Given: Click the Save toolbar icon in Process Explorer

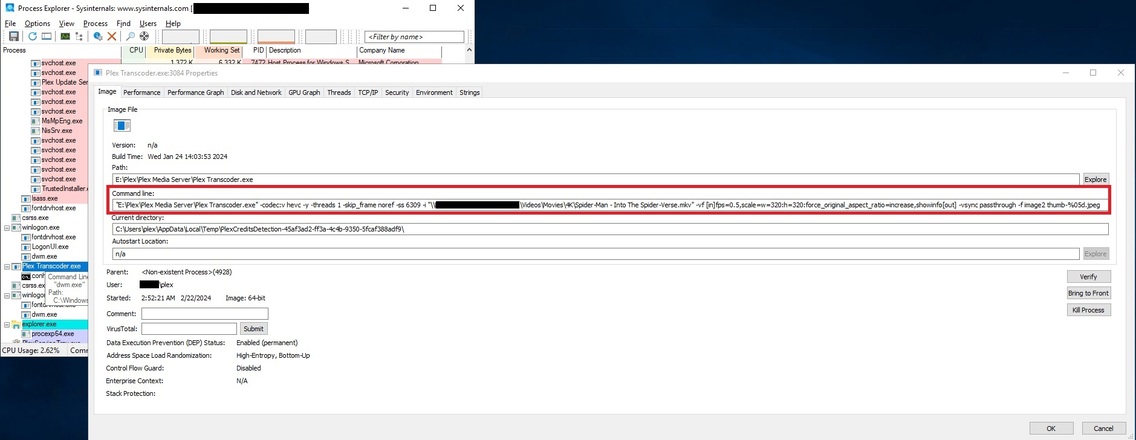Looking at the screenshot, I should (x=14, y=36).
